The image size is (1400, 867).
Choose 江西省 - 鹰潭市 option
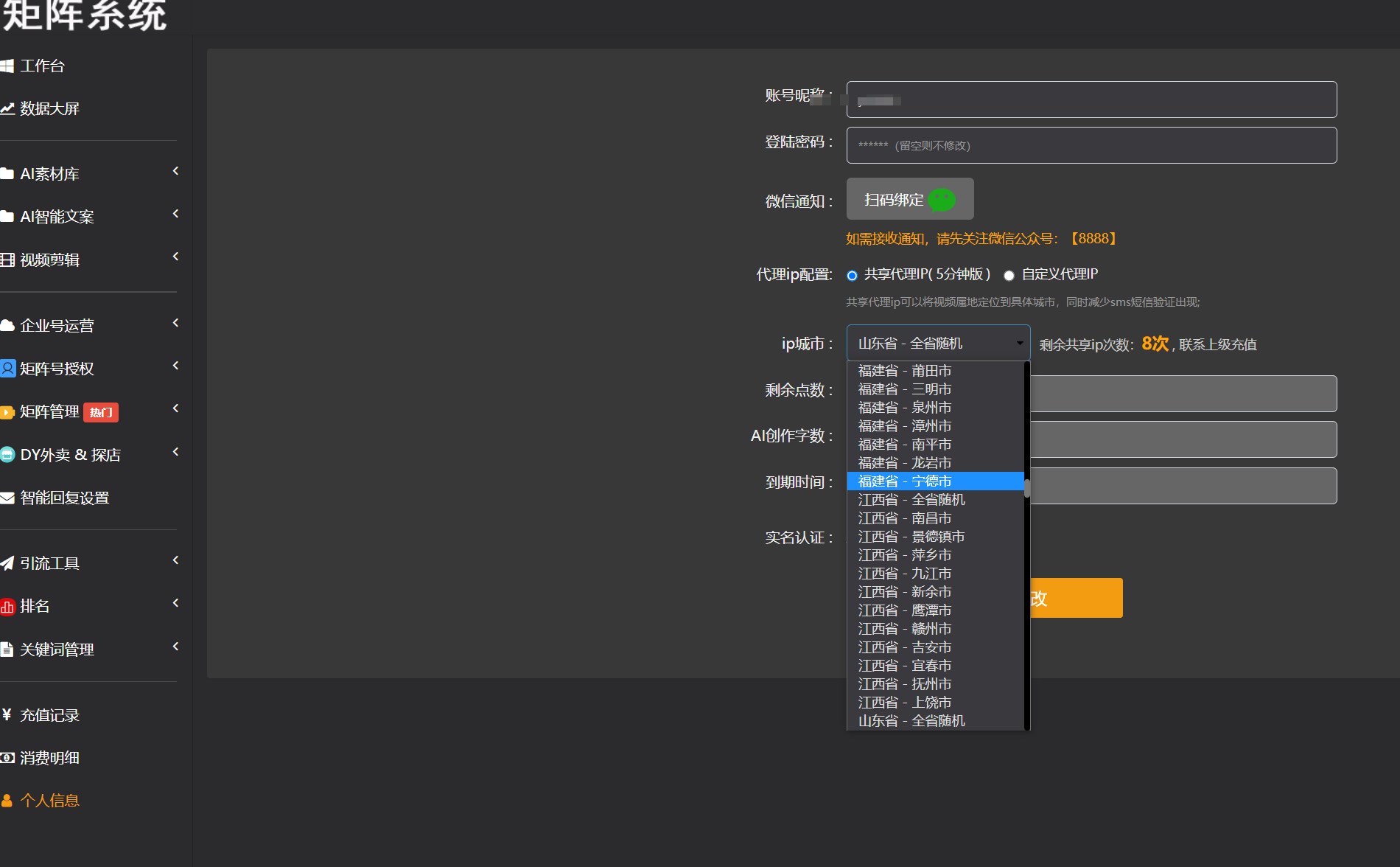[935, 610]
